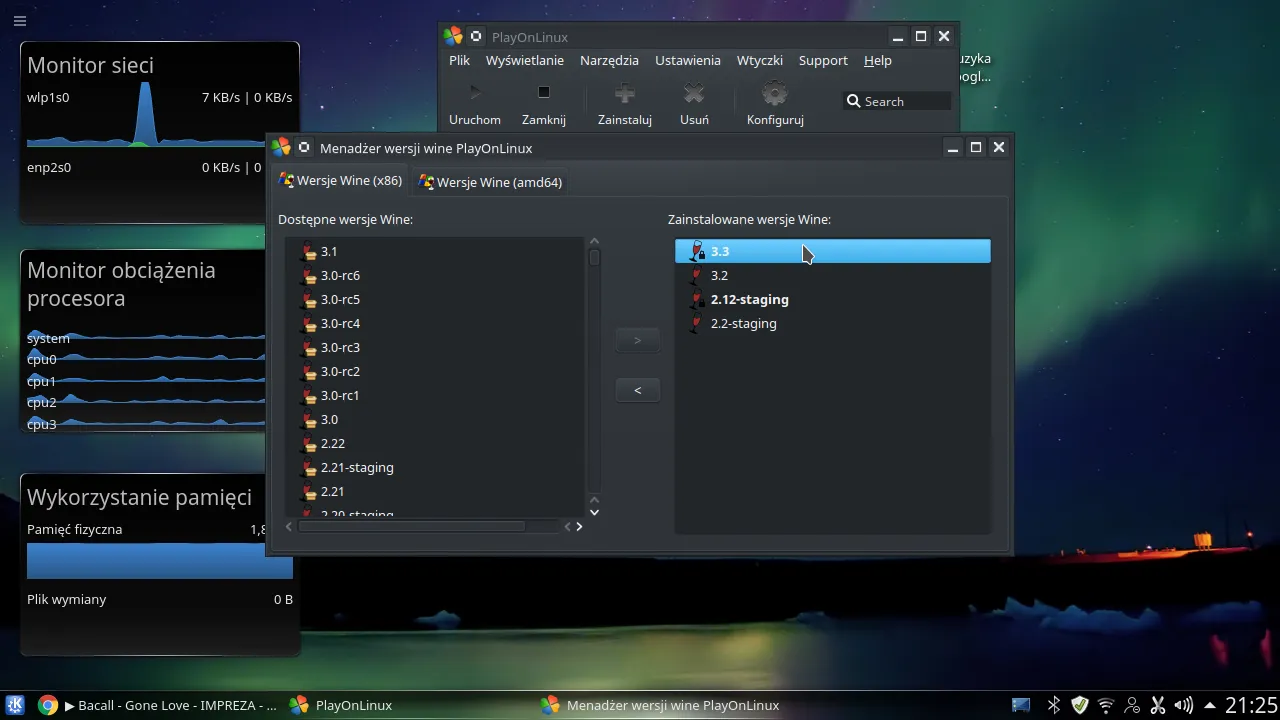Click the down arrow of the available list's scrollbar

pos(594,512)
